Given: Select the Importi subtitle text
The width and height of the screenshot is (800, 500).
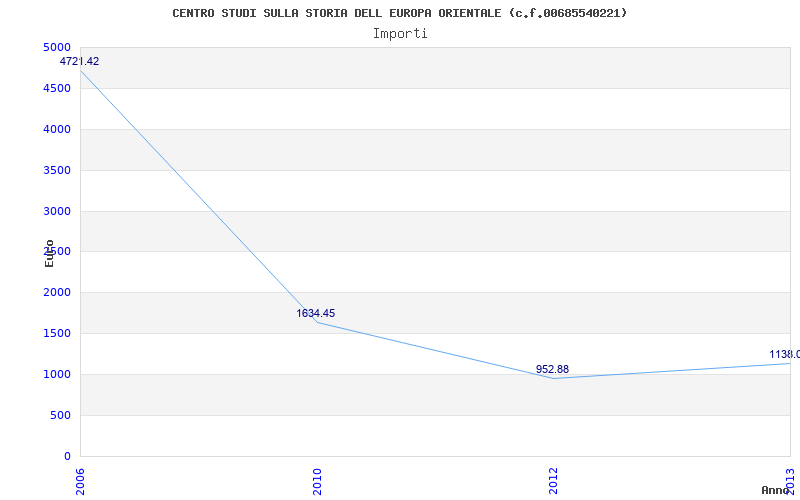Looking at the screenshot, I should (400, 34).
